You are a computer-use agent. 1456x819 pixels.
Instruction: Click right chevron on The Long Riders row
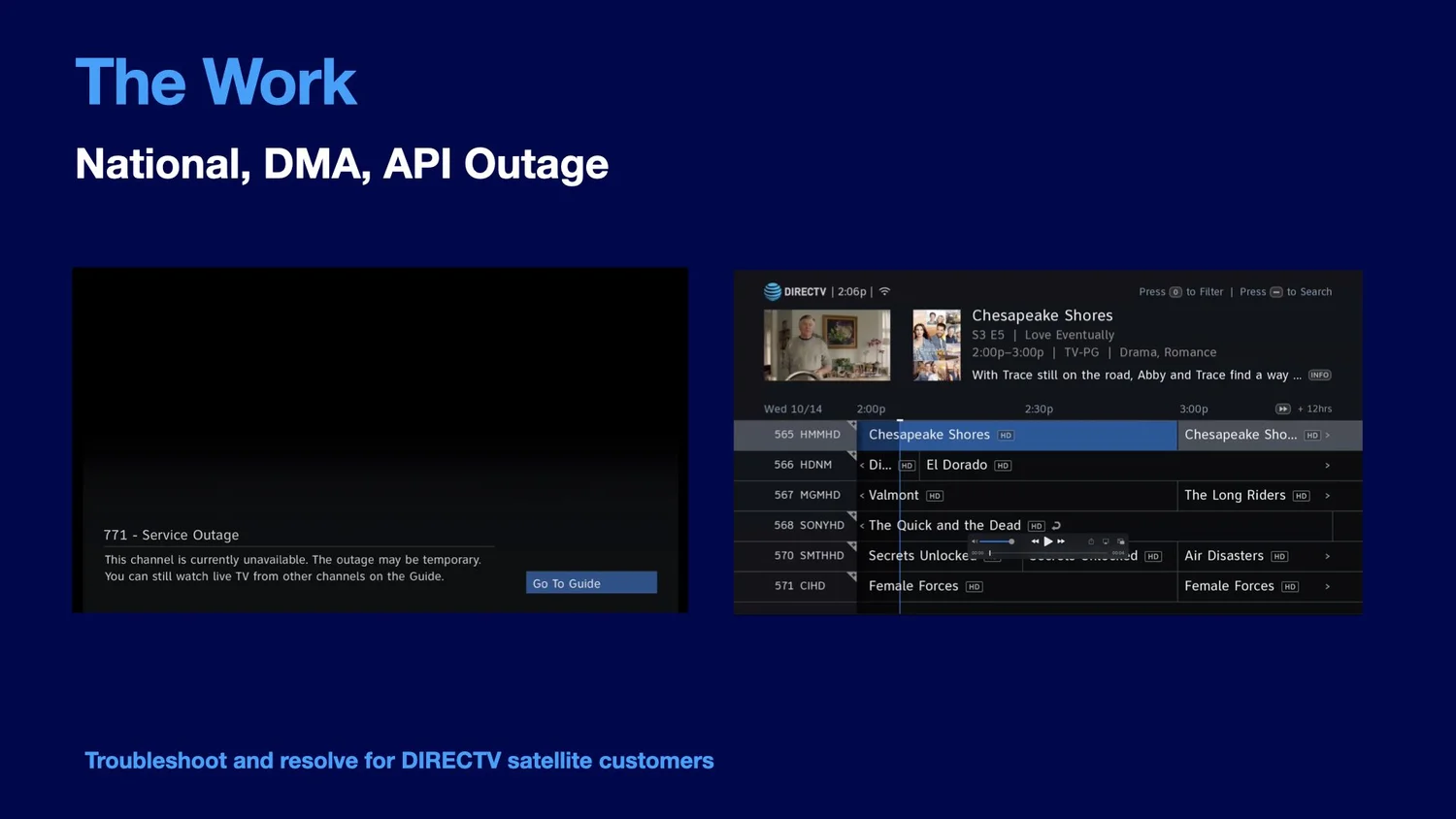click(1328, 495)
